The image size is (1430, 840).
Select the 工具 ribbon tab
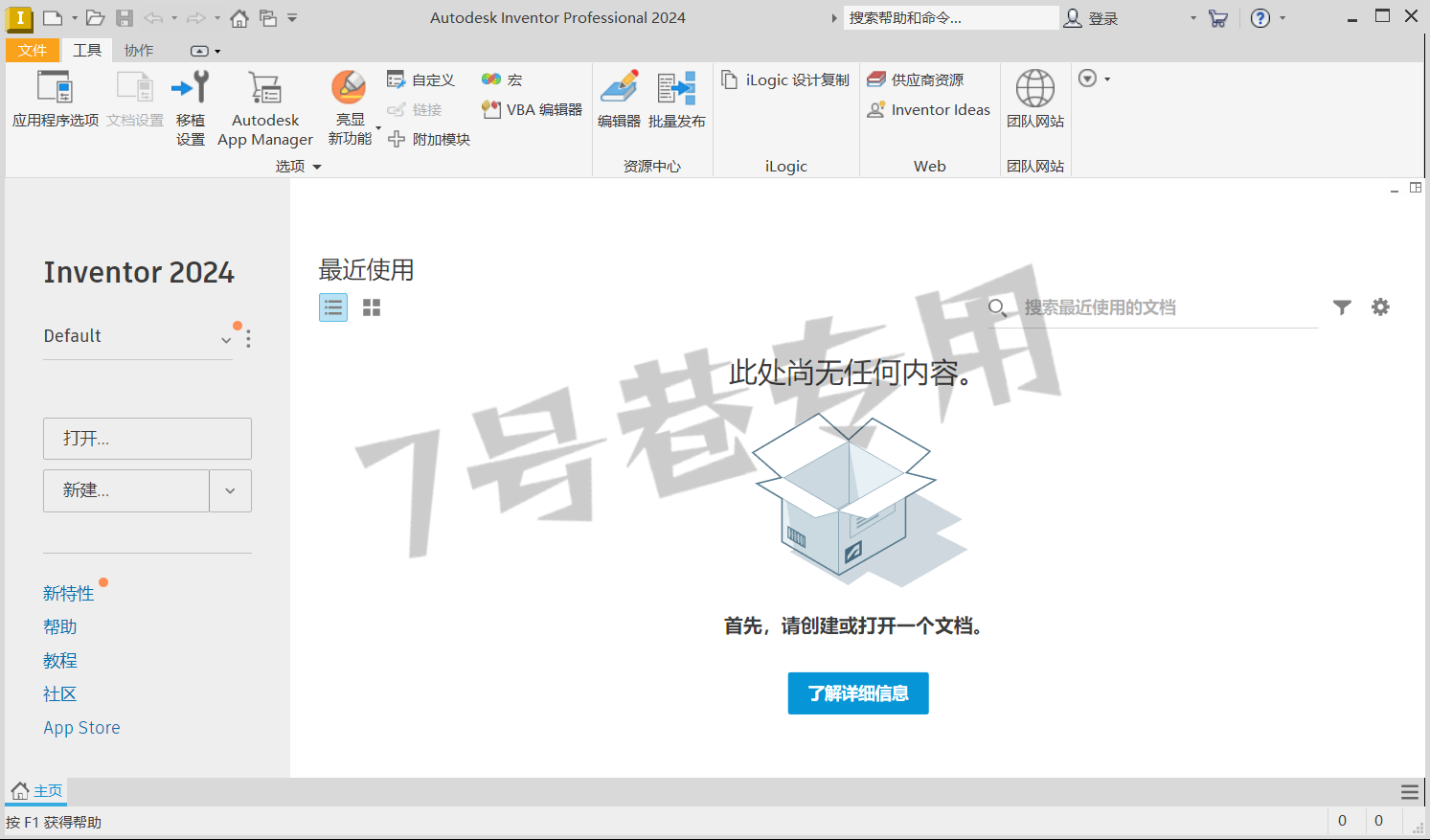[x=87, y=51]
